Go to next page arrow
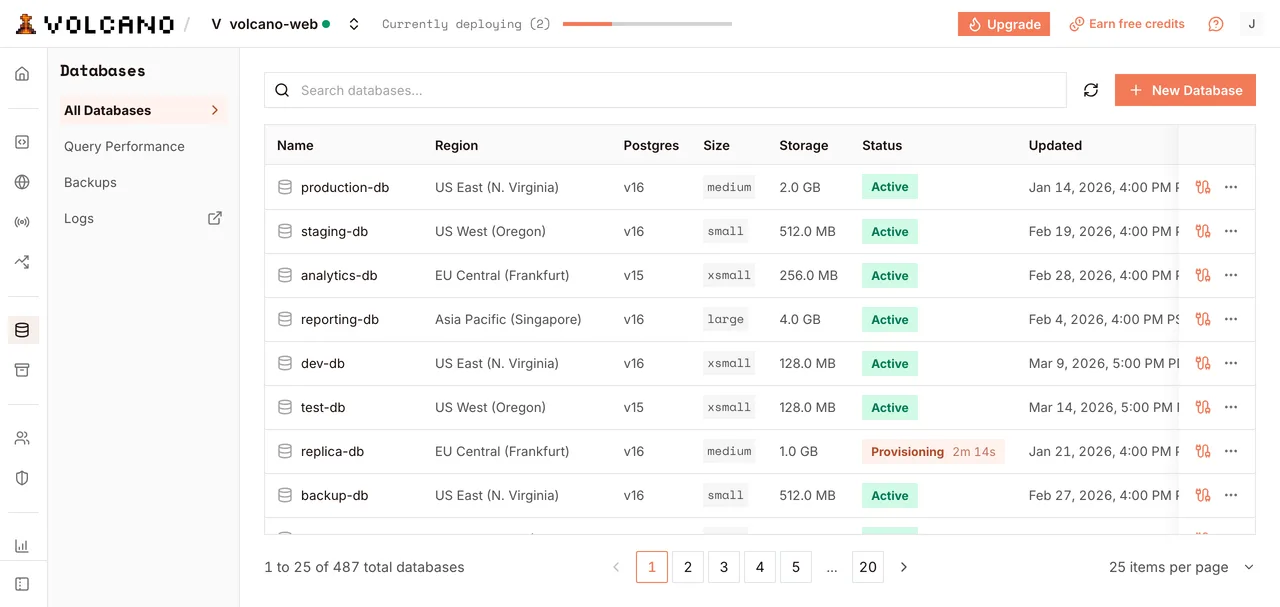This screenshot has height=607, width=1280. pyautogui.click(x=904, y=567)
